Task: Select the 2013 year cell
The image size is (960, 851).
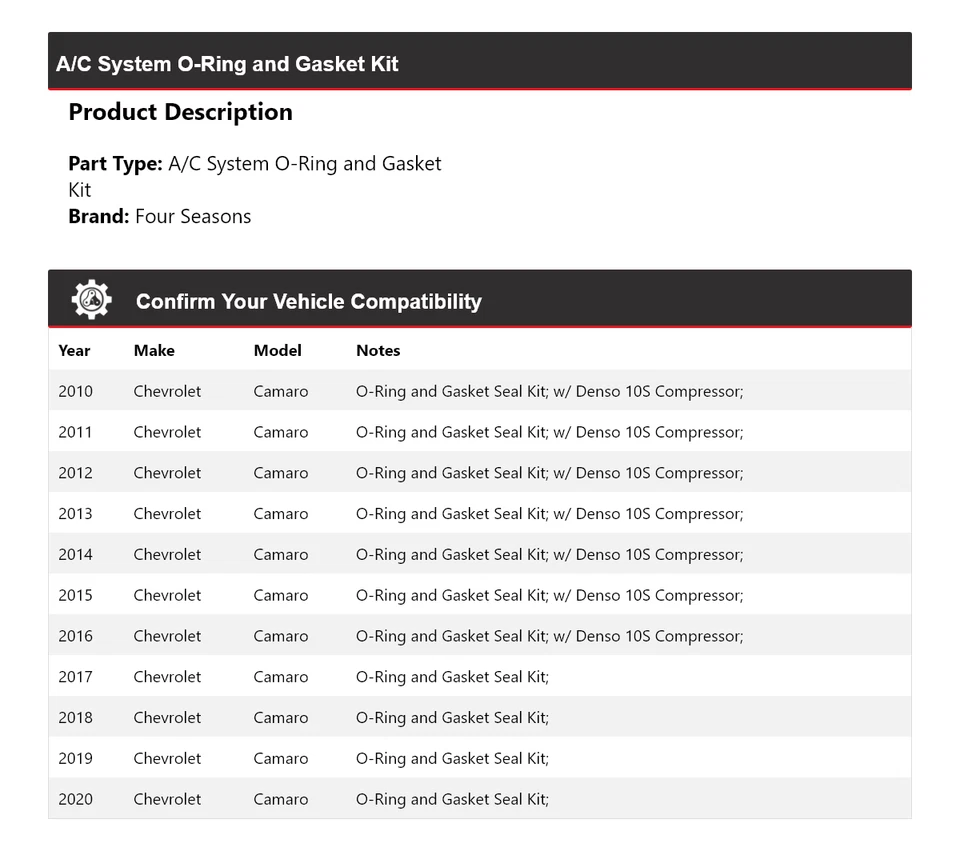Action: click(x=75, y=514)
